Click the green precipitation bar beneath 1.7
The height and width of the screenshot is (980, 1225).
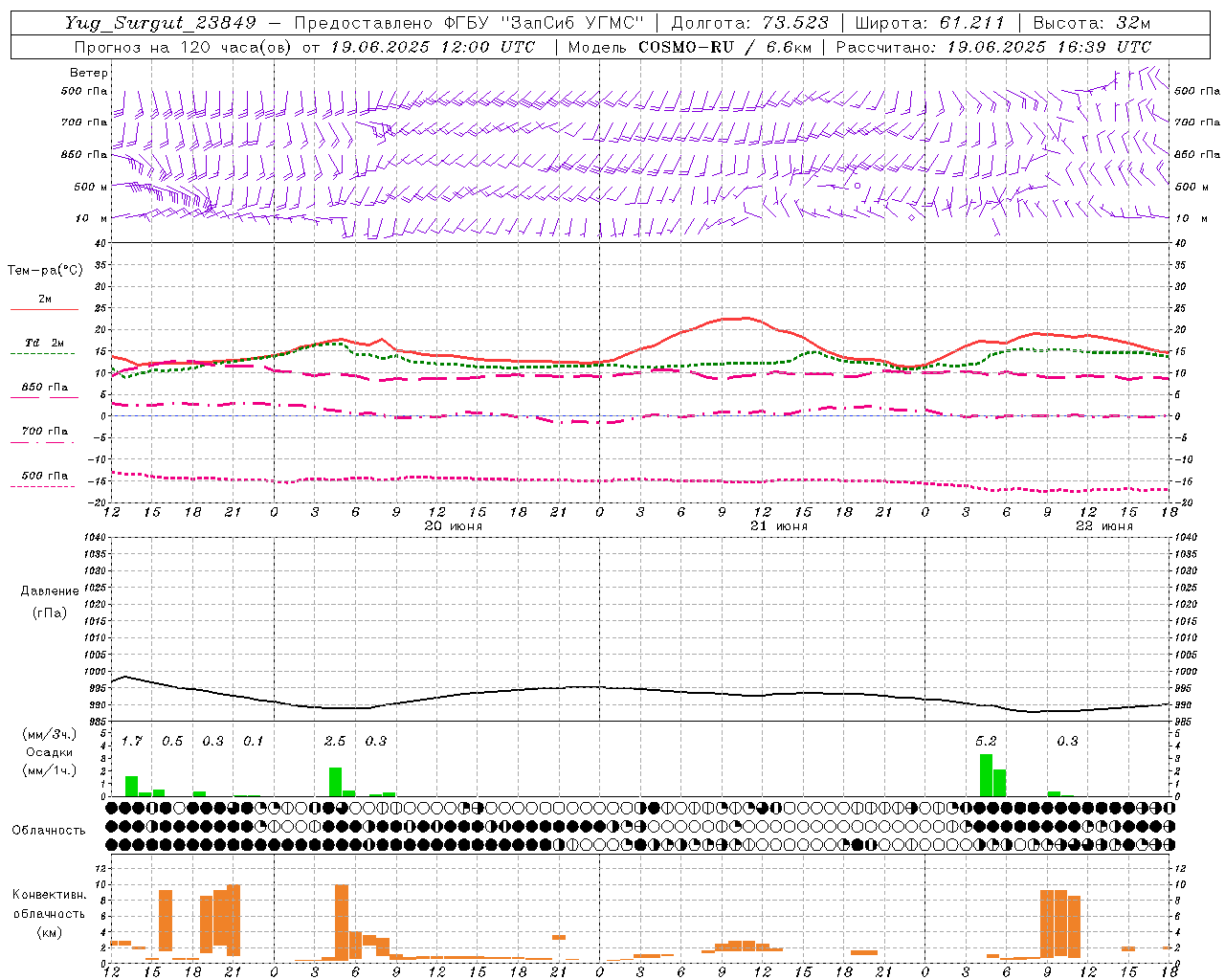coord(132,786)
